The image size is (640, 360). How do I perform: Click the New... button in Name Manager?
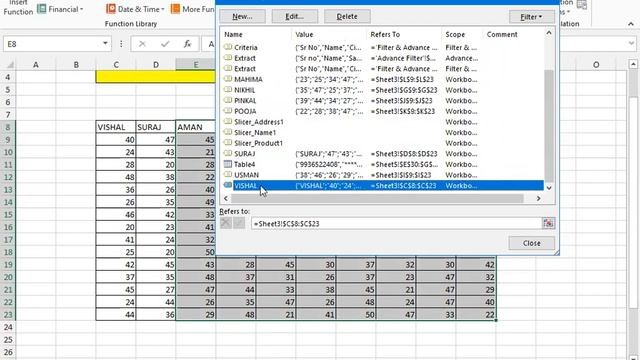(x=242, y=16)
